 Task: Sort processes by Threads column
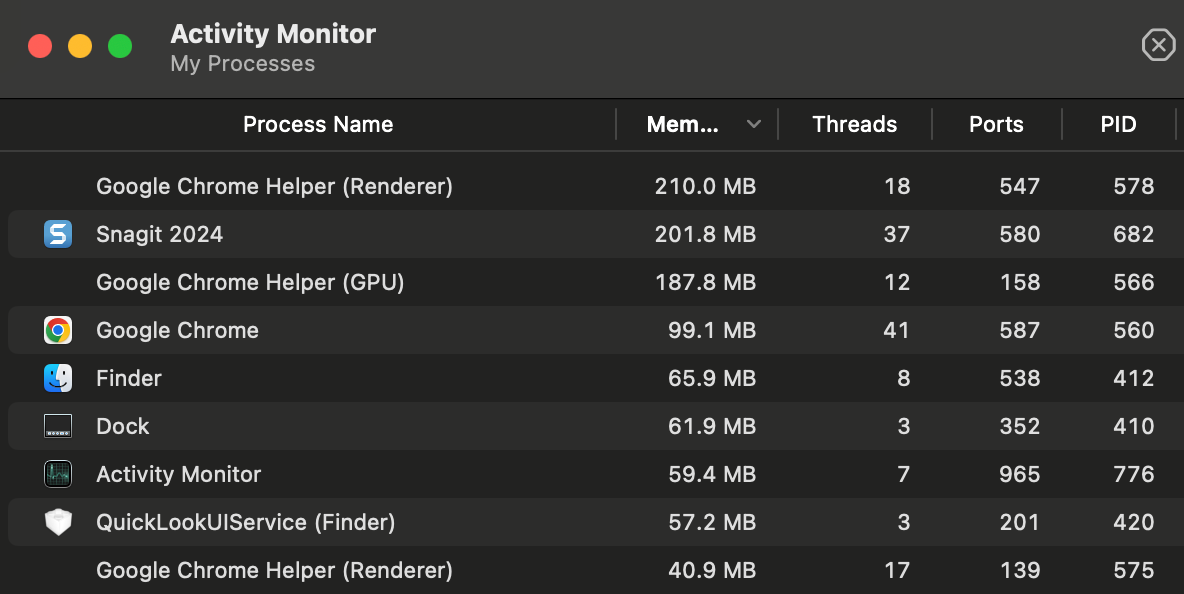(854, 124)
